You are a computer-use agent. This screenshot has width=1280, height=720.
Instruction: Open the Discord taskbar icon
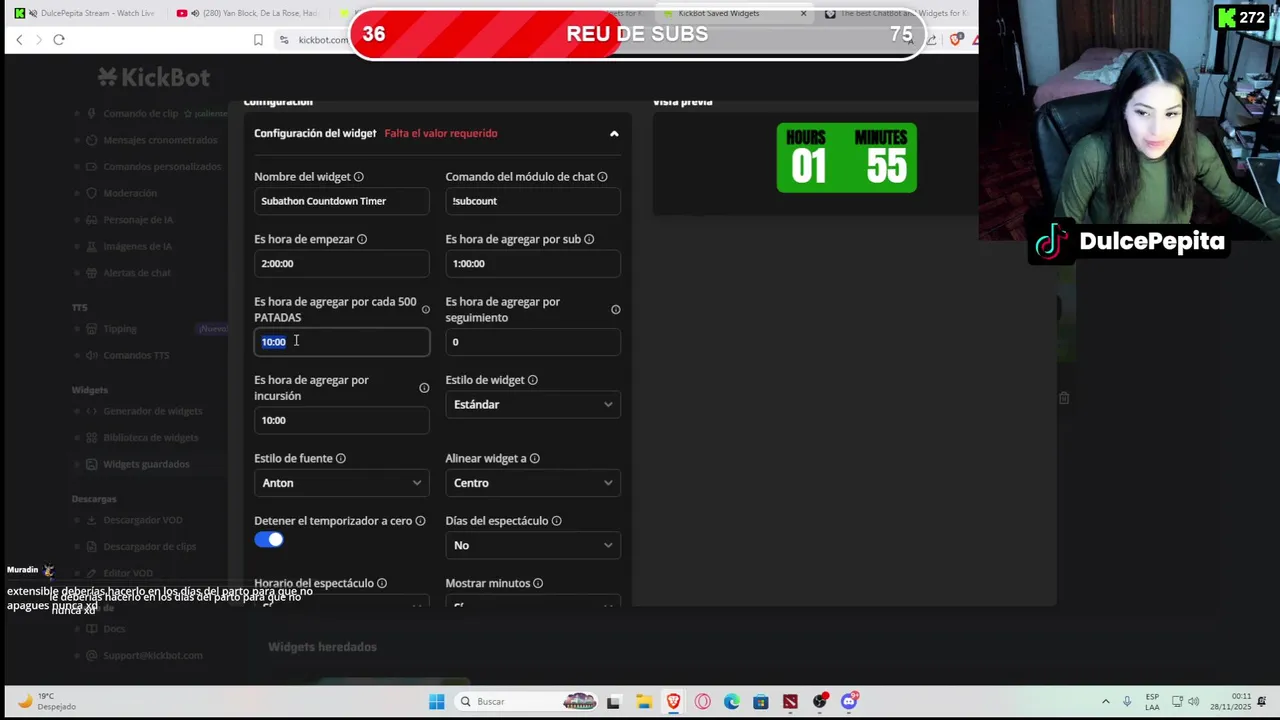pos(849,701)
